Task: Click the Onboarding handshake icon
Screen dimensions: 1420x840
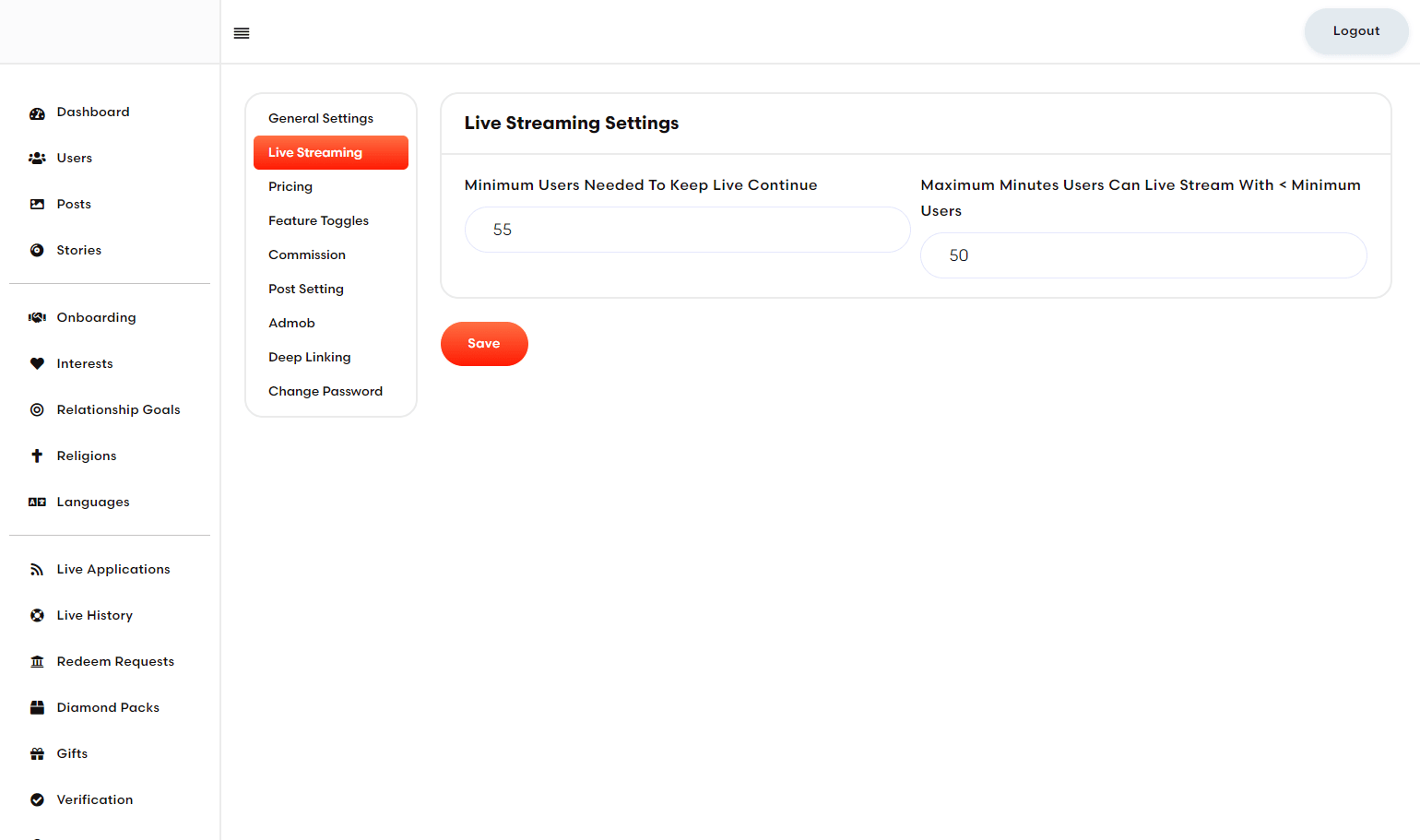Action: pyautogui.click(x=37, y=318)
